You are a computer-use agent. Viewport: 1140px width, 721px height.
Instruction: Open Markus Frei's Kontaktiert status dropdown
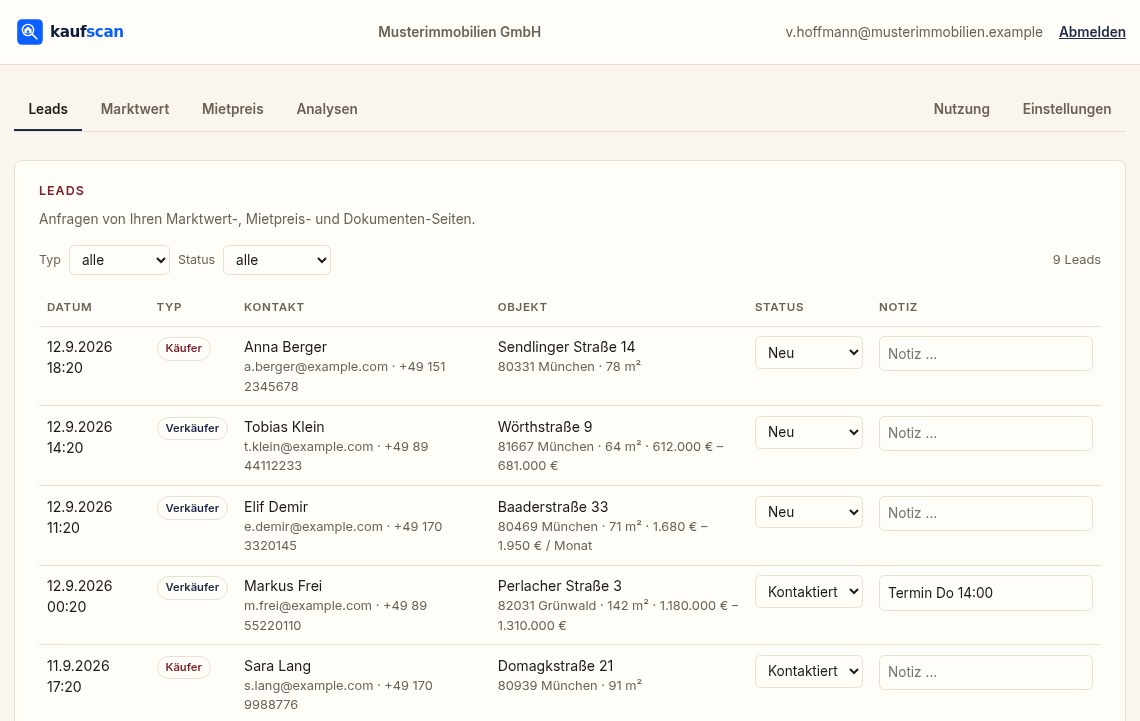click(808, 592)
